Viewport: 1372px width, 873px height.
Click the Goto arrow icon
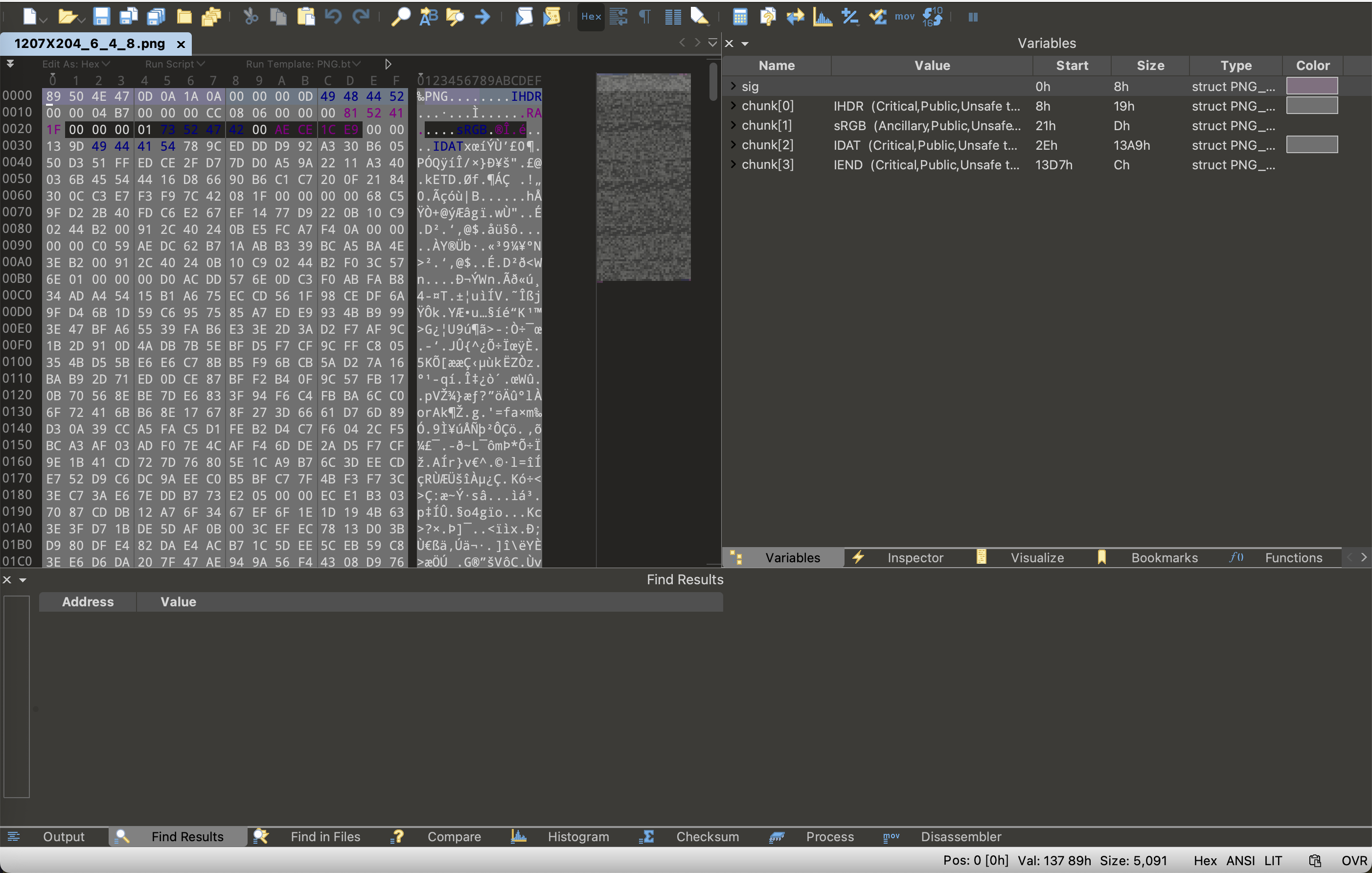coord(482,17)
